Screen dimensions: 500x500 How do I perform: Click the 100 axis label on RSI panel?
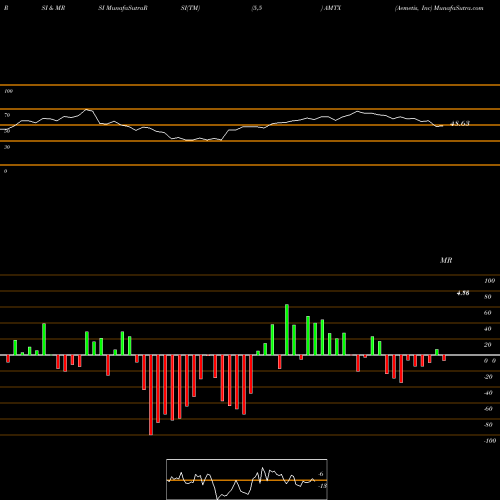(x=8, y=91)
